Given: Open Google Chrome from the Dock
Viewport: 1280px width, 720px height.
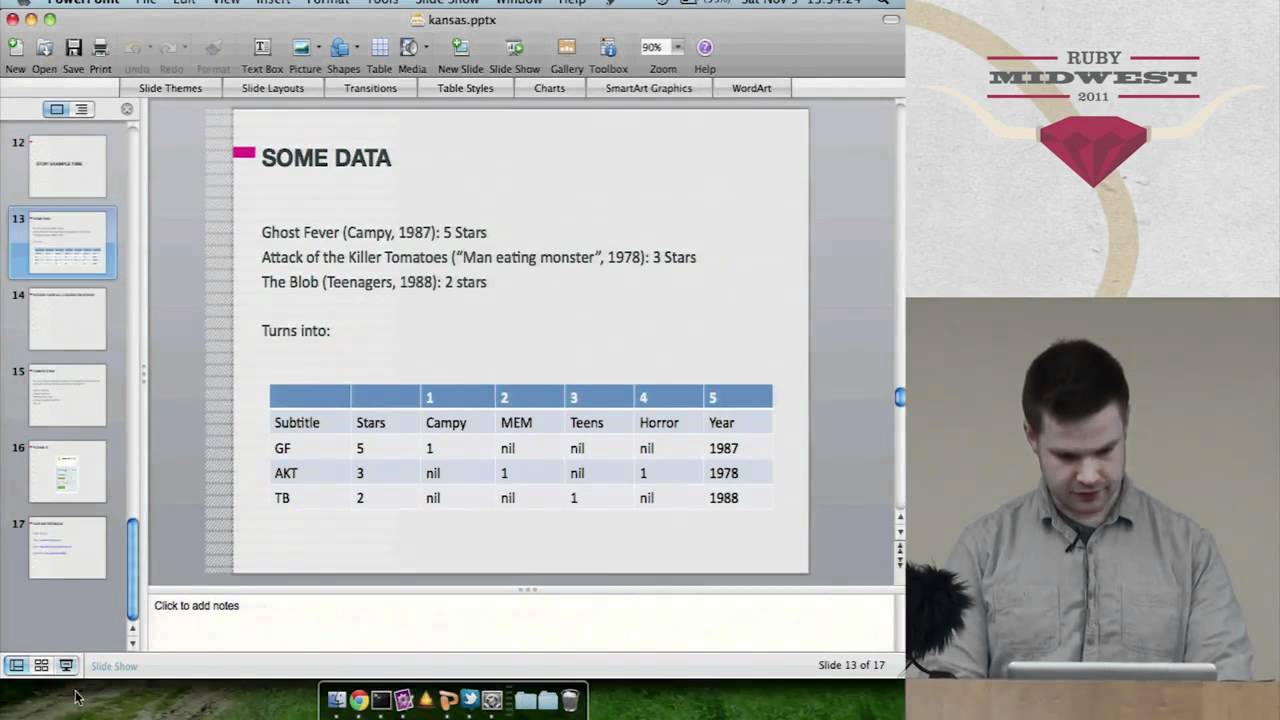Looking at the screenshot, I should point(358,700).
